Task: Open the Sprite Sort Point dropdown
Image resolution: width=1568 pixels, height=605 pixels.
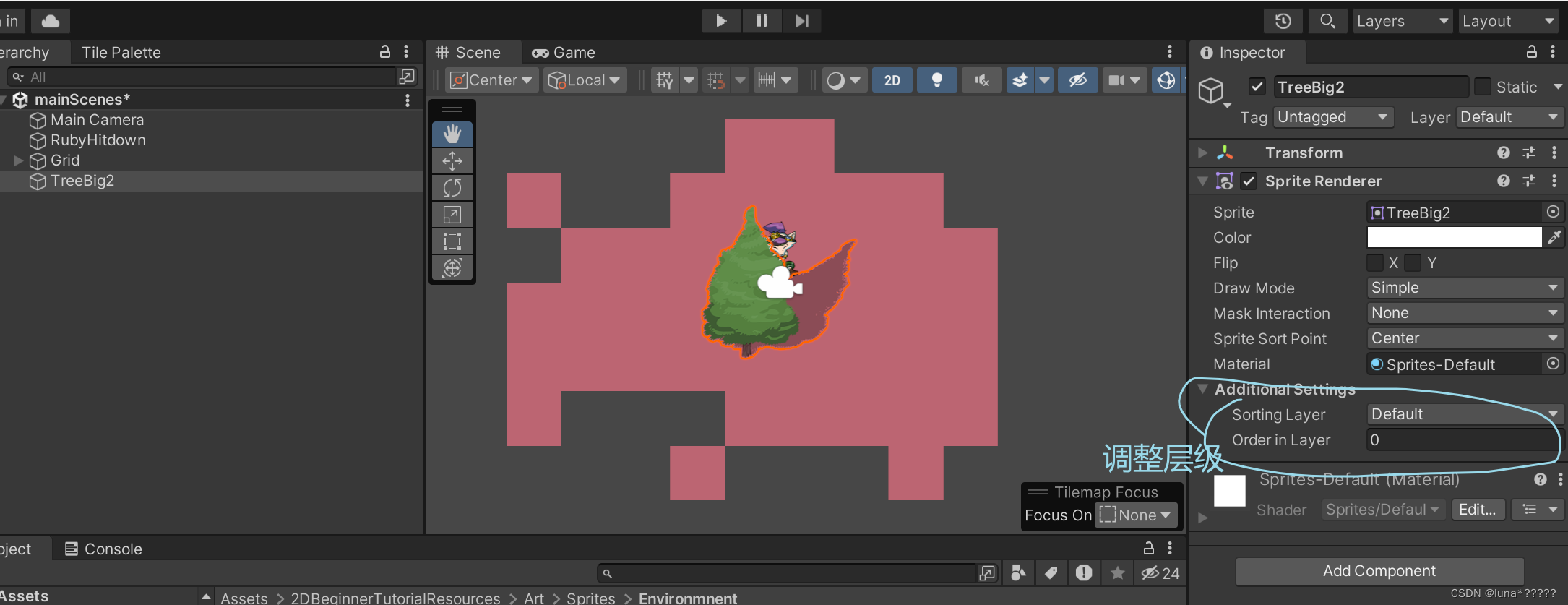Action: click(x=1465, y=338)
